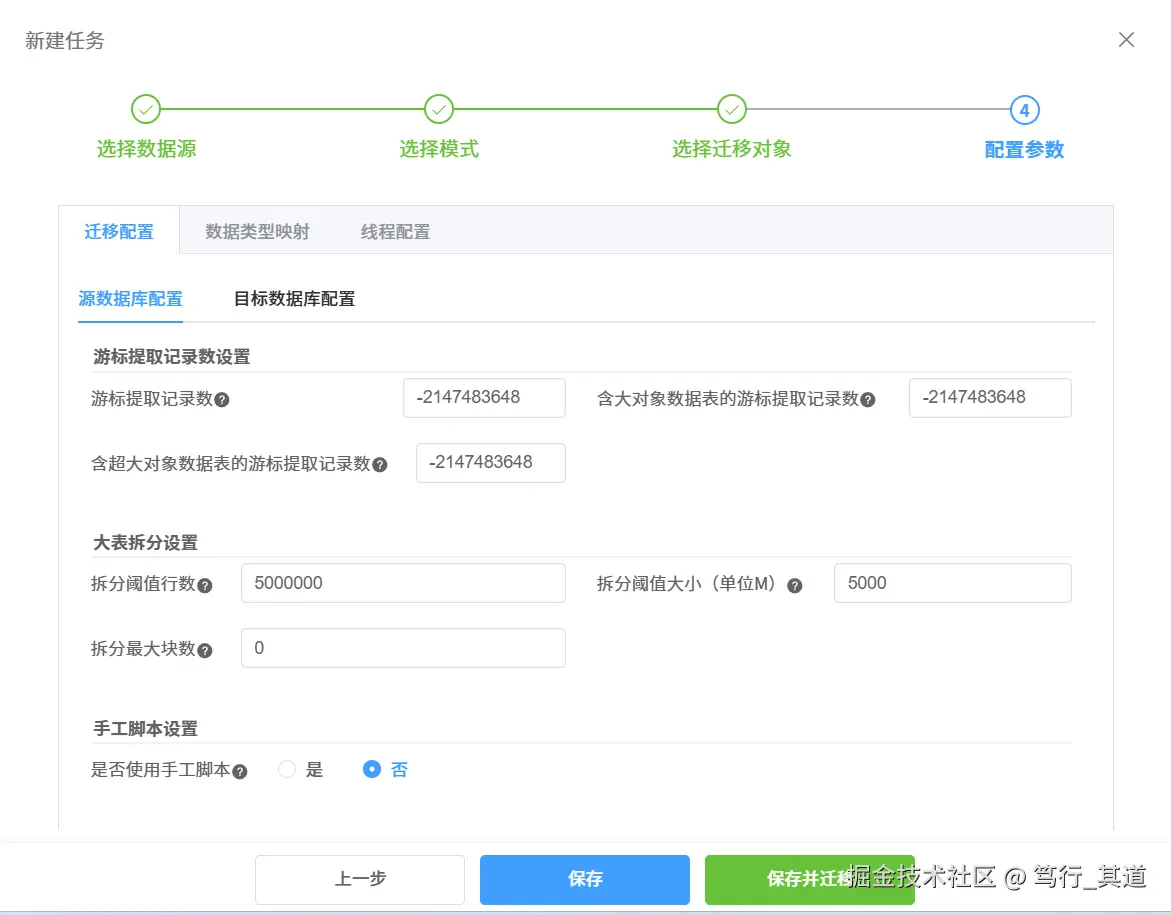The image size is (1171, 915).
Task: Click the 保存 button
Action: pyautogui.click(x=584, y=879)
